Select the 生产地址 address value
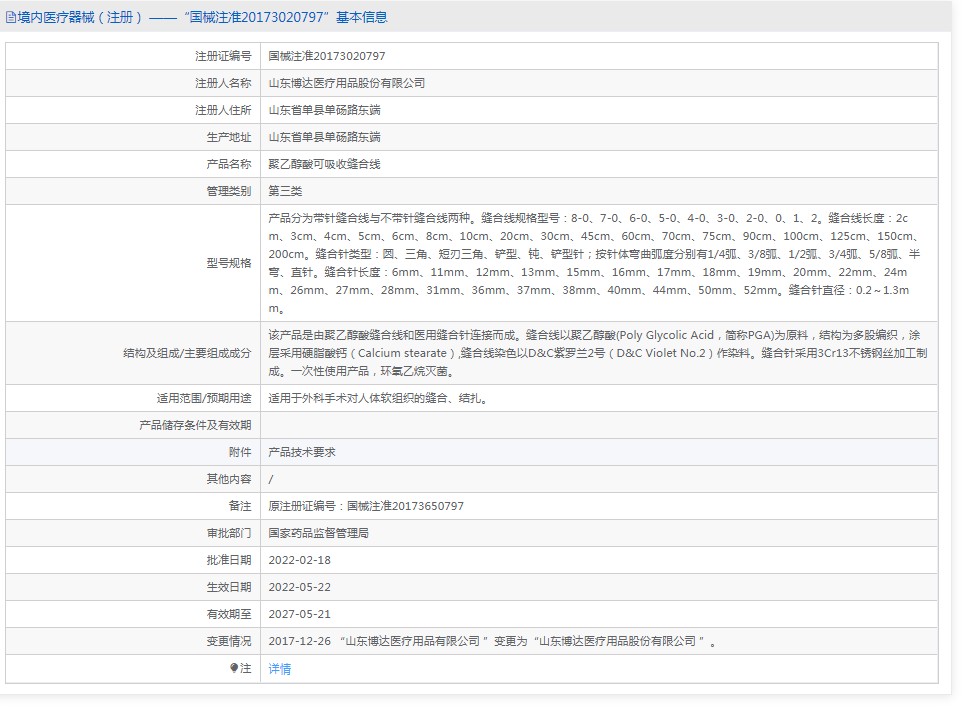973x708 pixels. 324,137
